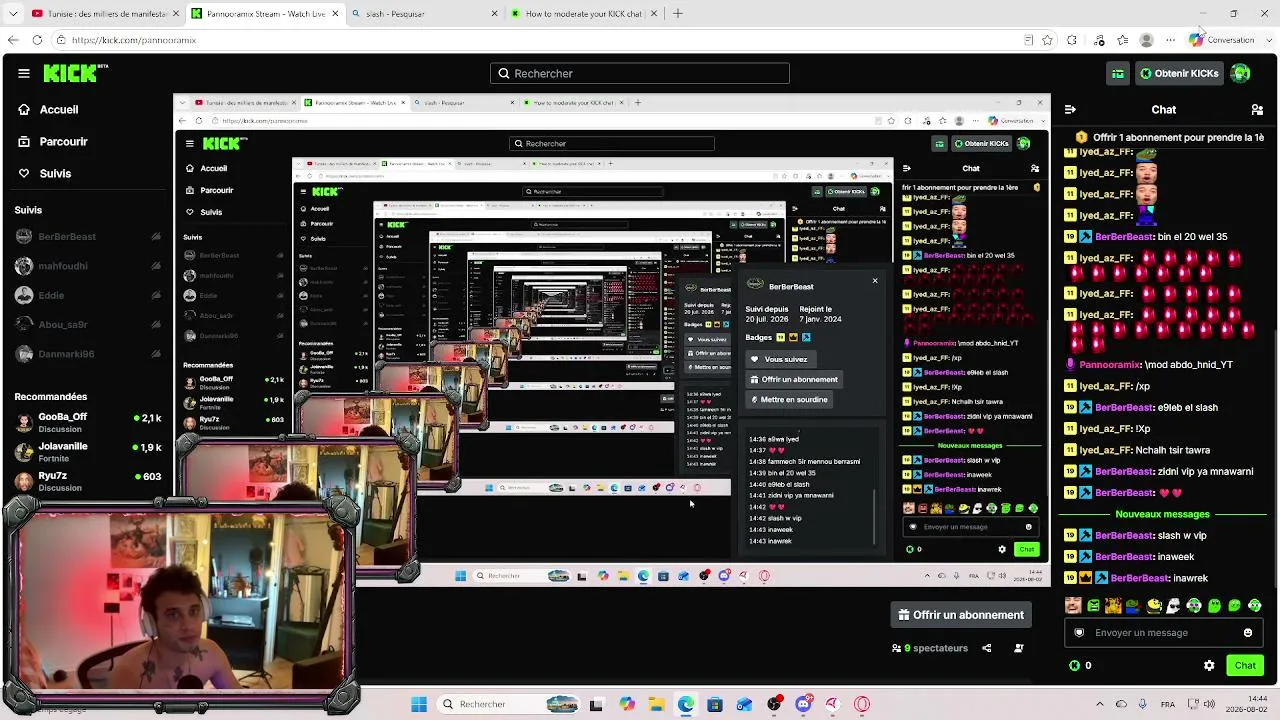Screen dimensions: 1280x720
Task: Click the gift banner Offrir 1 abonnement in chat
Action: click(x=1169, y=137)
